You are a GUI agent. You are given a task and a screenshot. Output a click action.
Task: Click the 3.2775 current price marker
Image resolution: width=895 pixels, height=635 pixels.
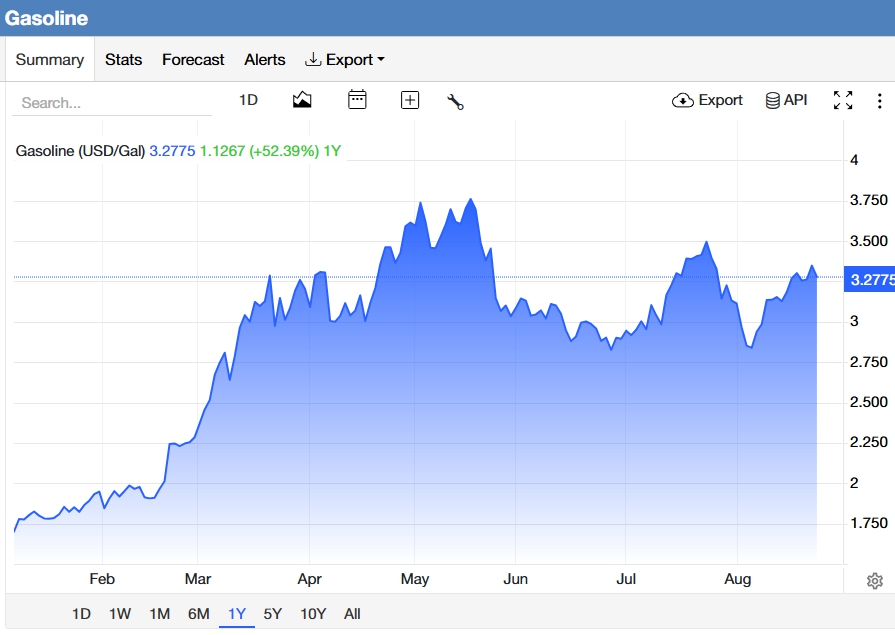pos(869,279)
